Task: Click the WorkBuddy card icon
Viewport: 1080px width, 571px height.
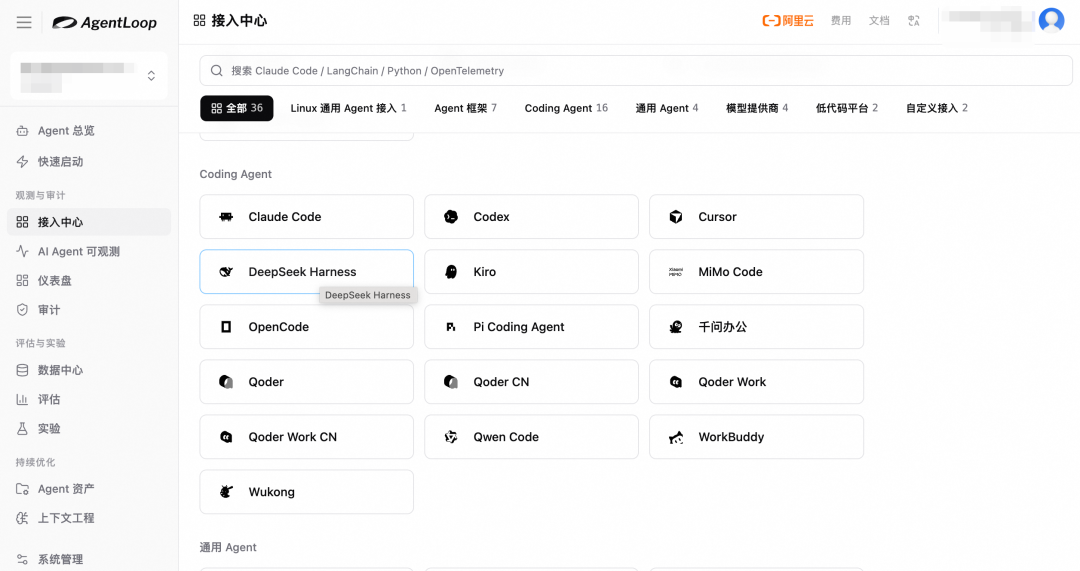Action: click(676, 437)
